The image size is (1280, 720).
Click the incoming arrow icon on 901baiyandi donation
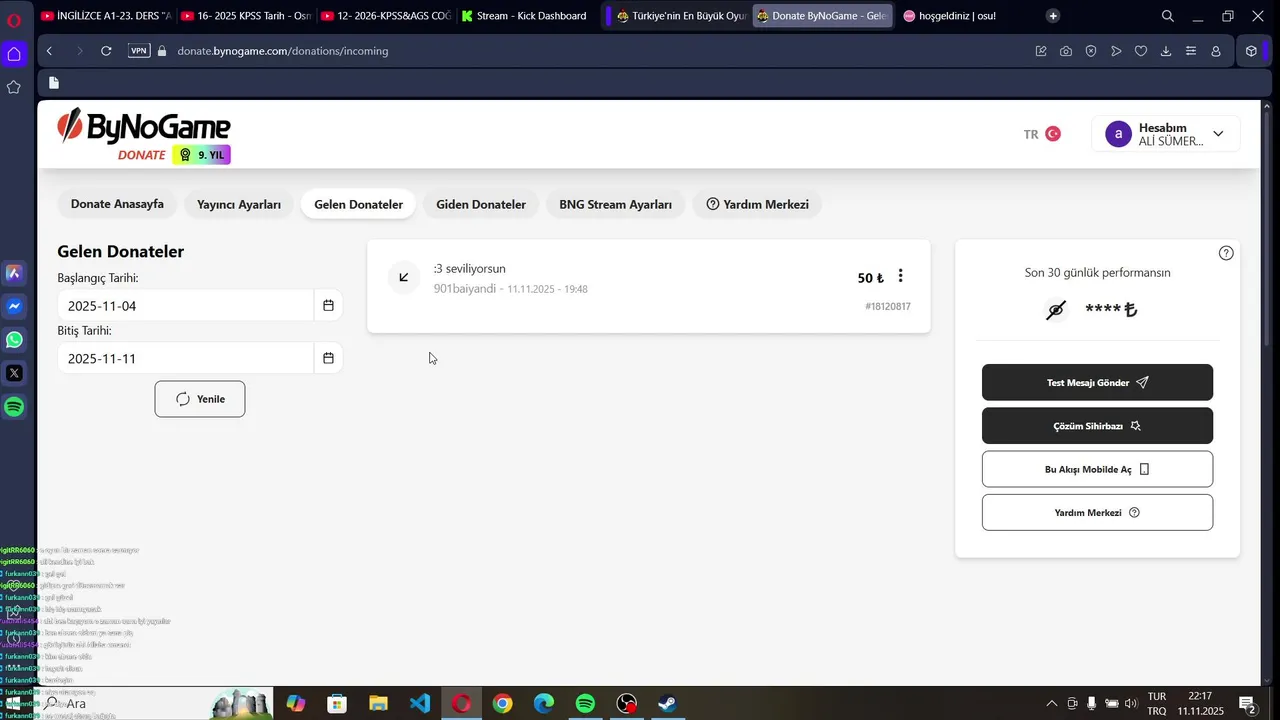(404, 277)
